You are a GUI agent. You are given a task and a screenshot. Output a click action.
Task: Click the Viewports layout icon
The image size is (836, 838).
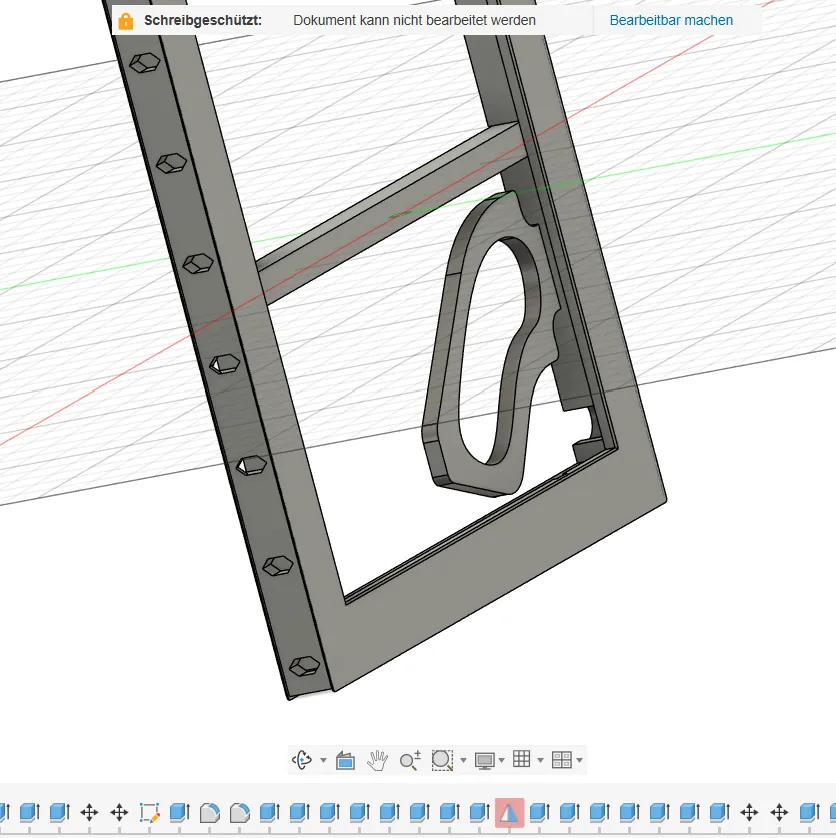pyautogui.click(x=562, y=760)
